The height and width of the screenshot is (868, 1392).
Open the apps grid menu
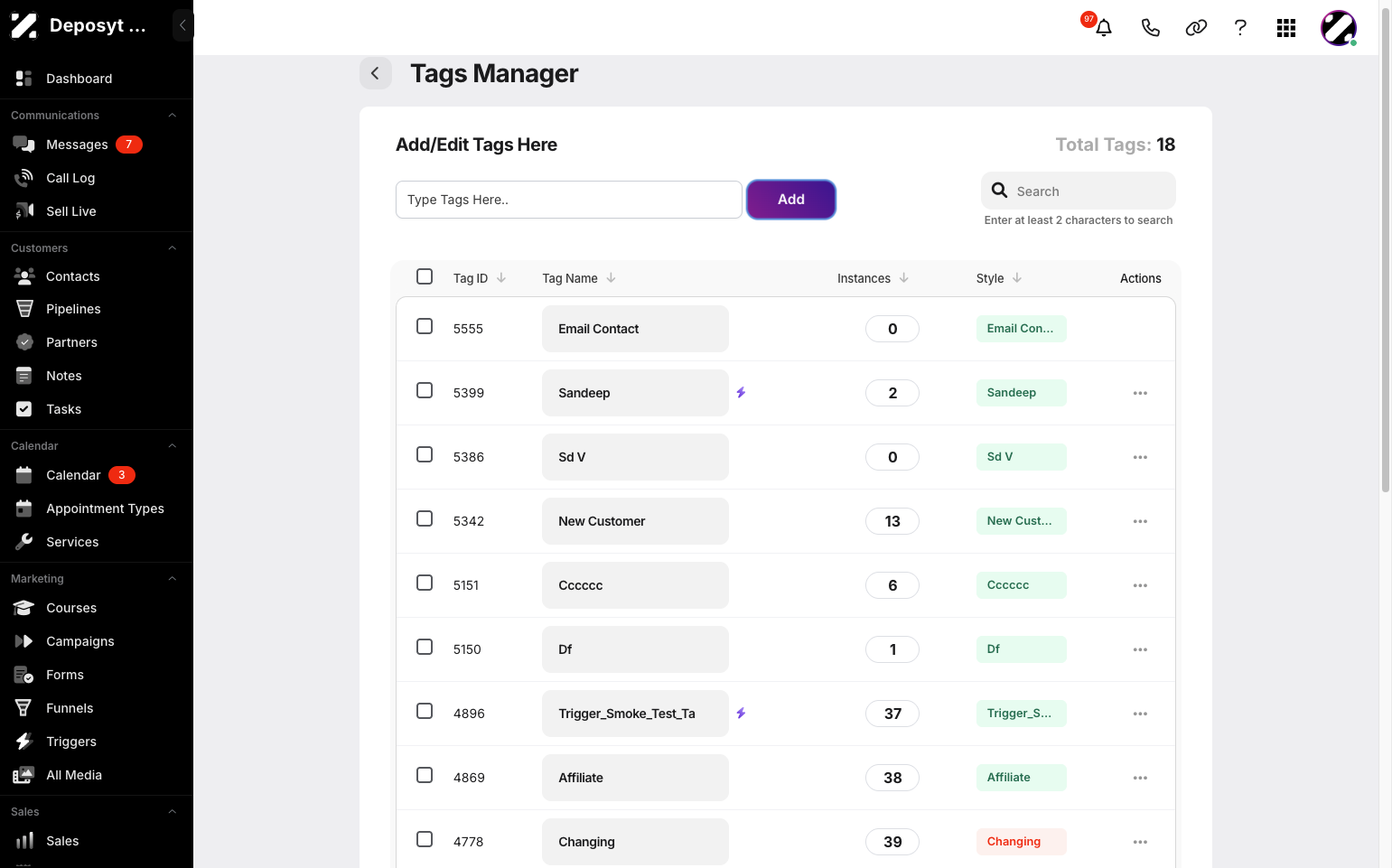click(1286, 28)
